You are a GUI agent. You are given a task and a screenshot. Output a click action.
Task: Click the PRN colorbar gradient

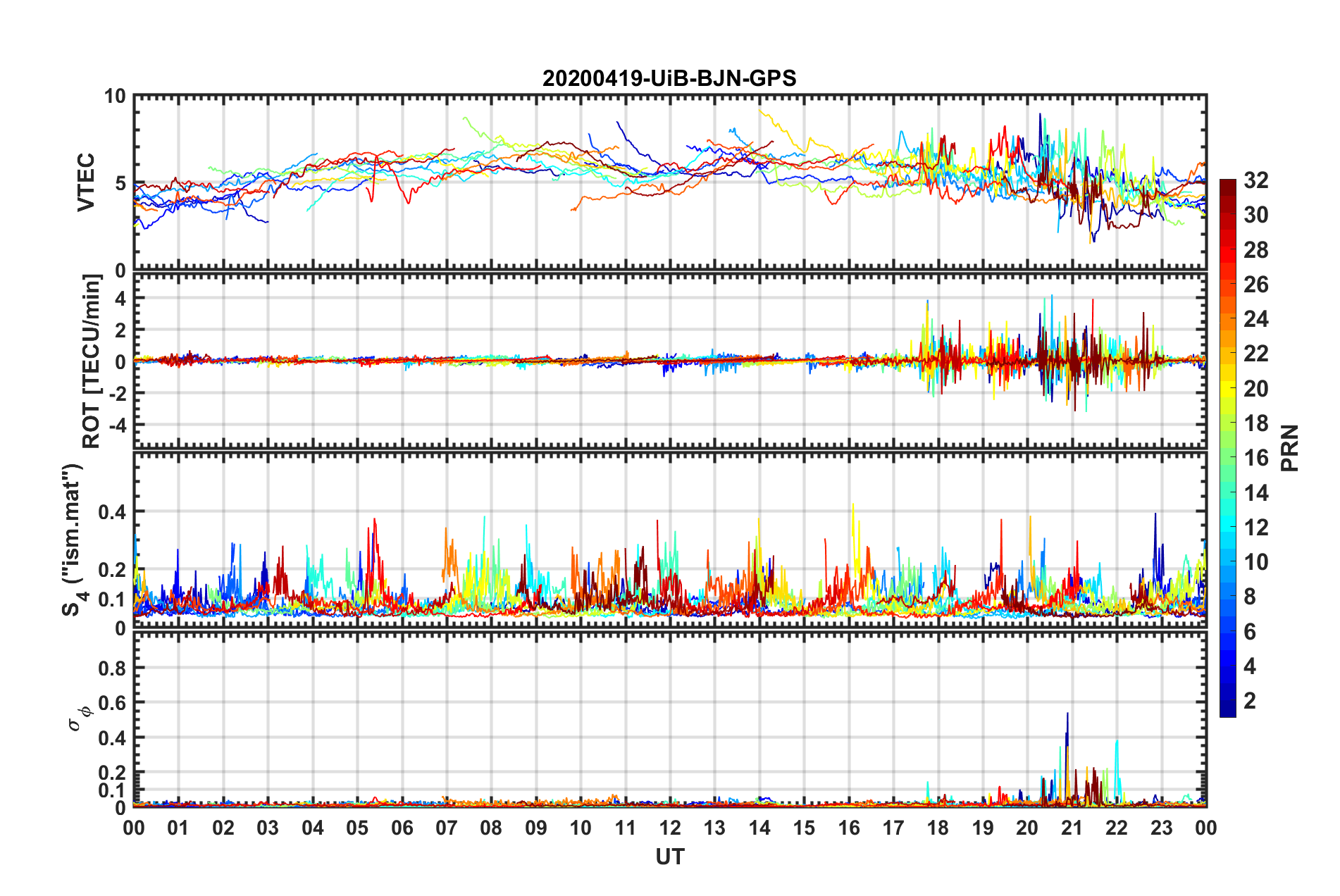(1228, 448)
